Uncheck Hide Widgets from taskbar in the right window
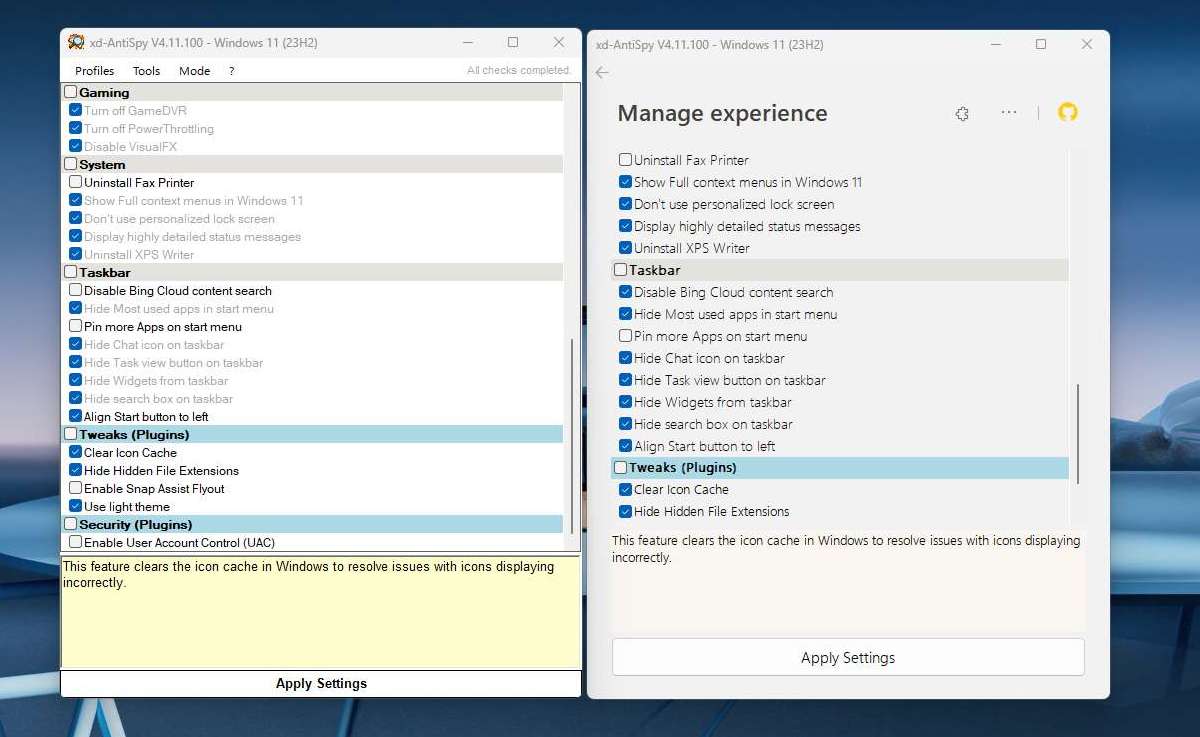The image size is (1200, 737). tap(625, 402)
